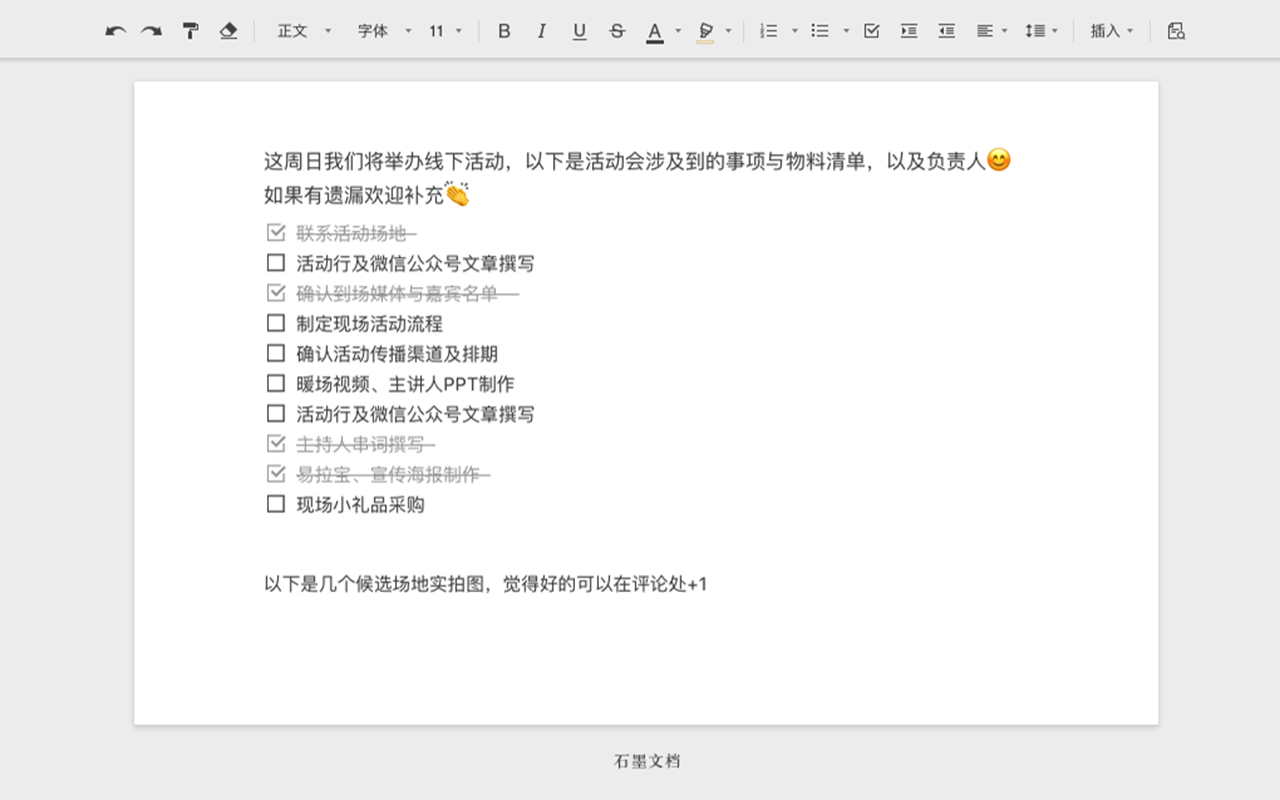Screen dimensions: 1280x800
Task: Click the smiling emoji after 负责人
Action: pyautogui.click(x=999, y=159)
